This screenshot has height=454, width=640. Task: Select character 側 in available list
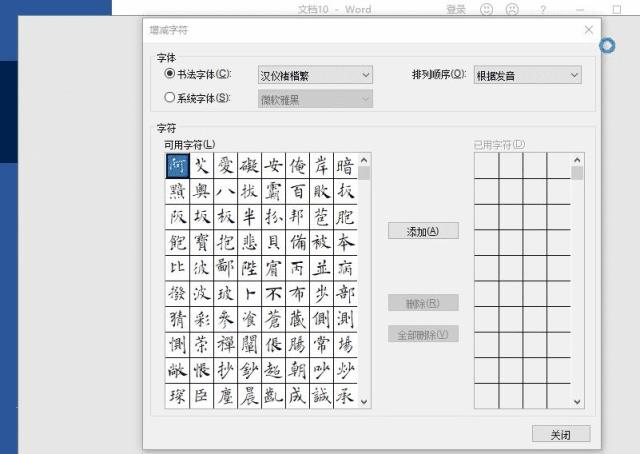pos(321,319)
